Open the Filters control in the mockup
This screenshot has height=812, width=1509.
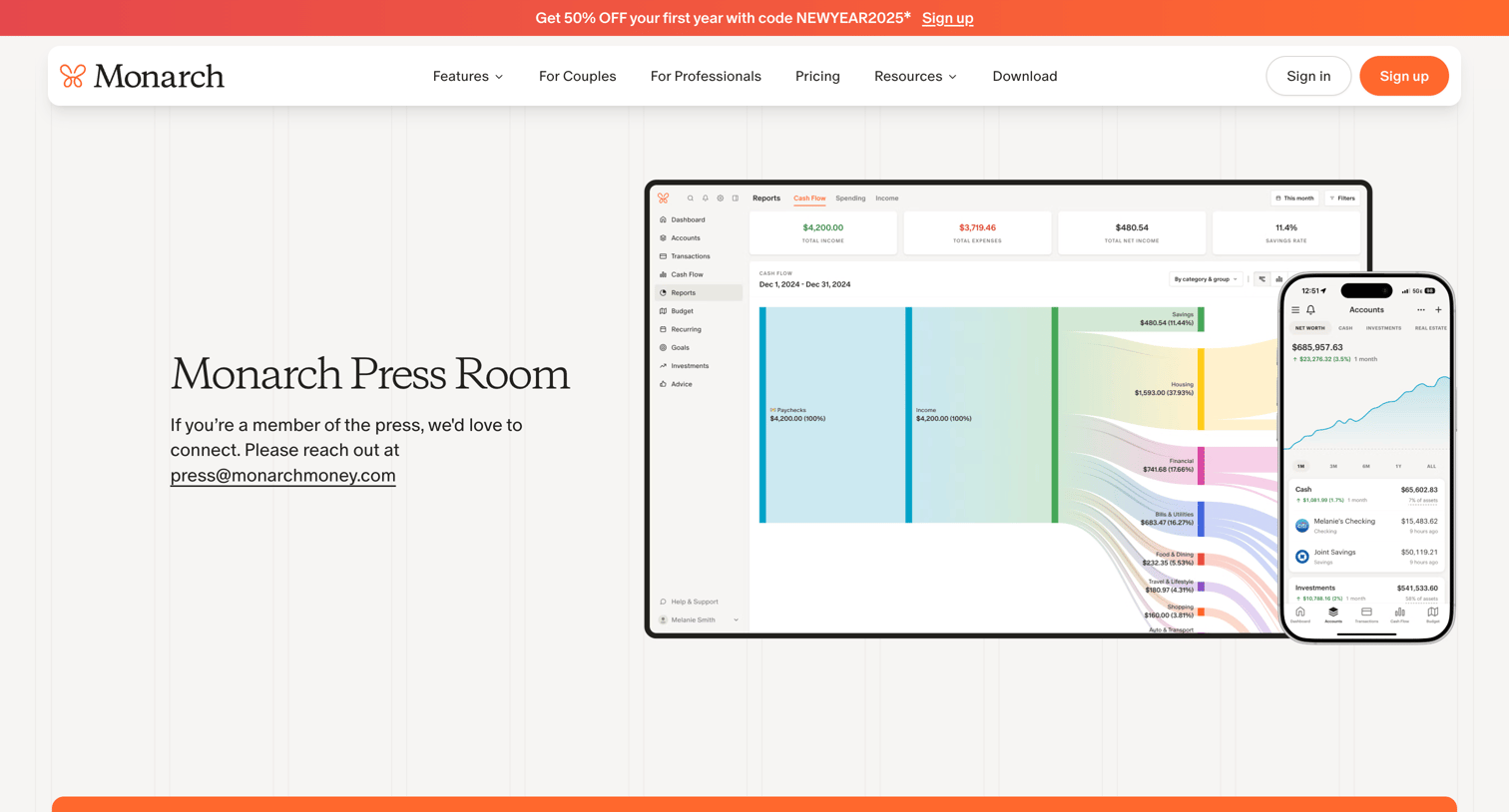[1342, 199]
